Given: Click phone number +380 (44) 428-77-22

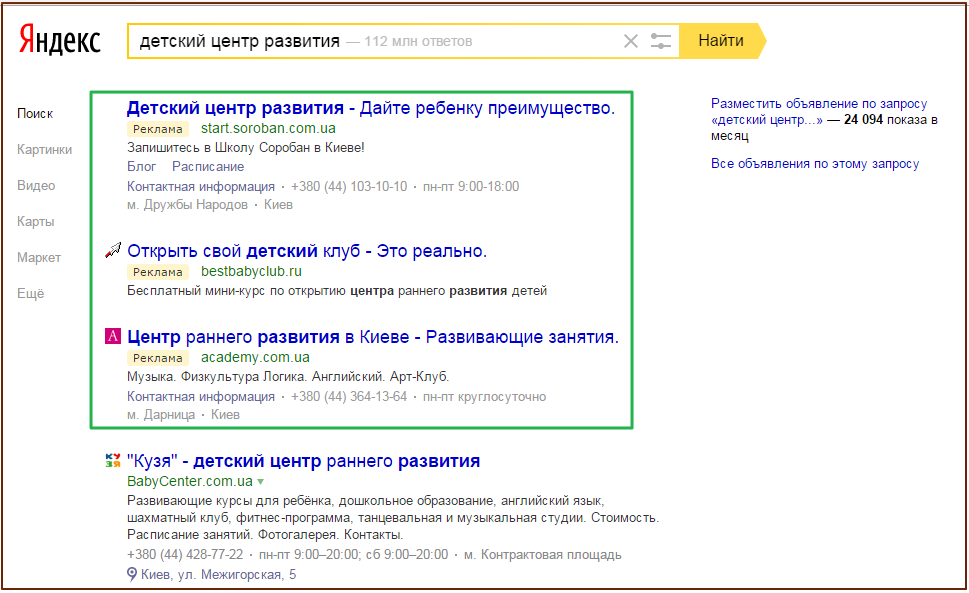Looking at the screenshot, I should (x=185, y=555).
